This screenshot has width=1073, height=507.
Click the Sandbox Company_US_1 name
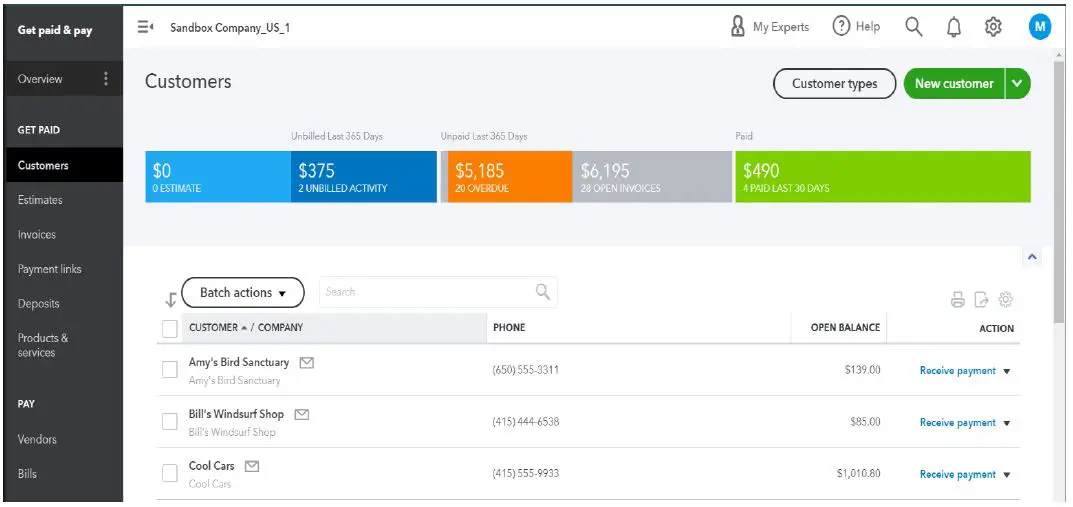(x=230, y=28)
